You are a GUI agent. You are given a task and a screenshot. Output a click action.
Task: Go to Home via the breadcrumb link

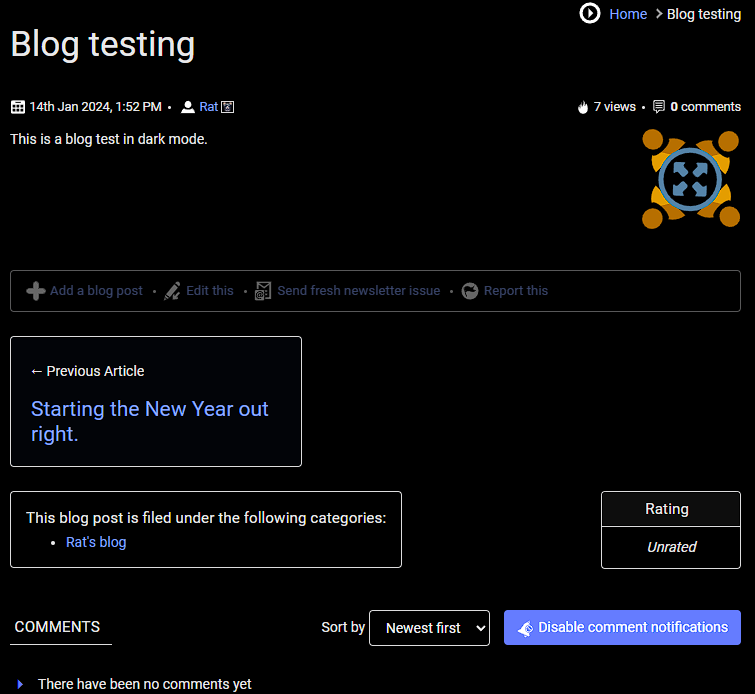tap(628, 14)
